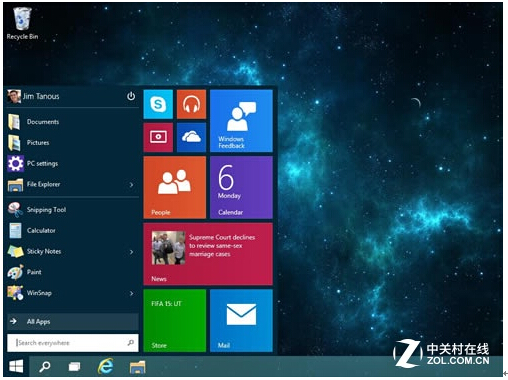
Task: Open the red Video tile
Action: tap(158, 137)
